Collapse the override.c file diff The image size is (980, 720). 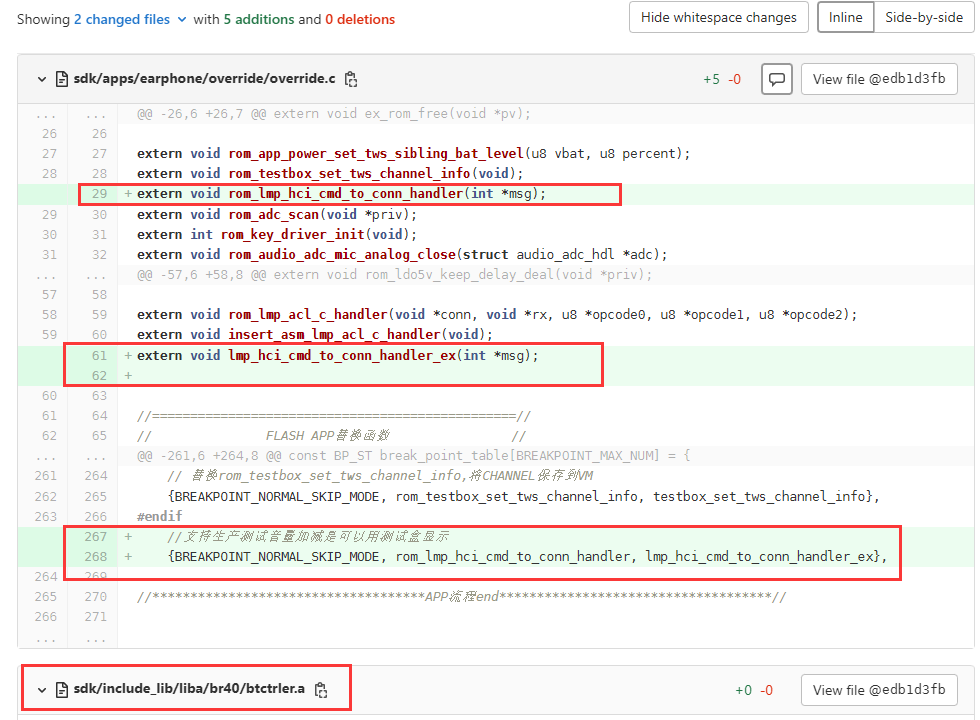point(42,79)
